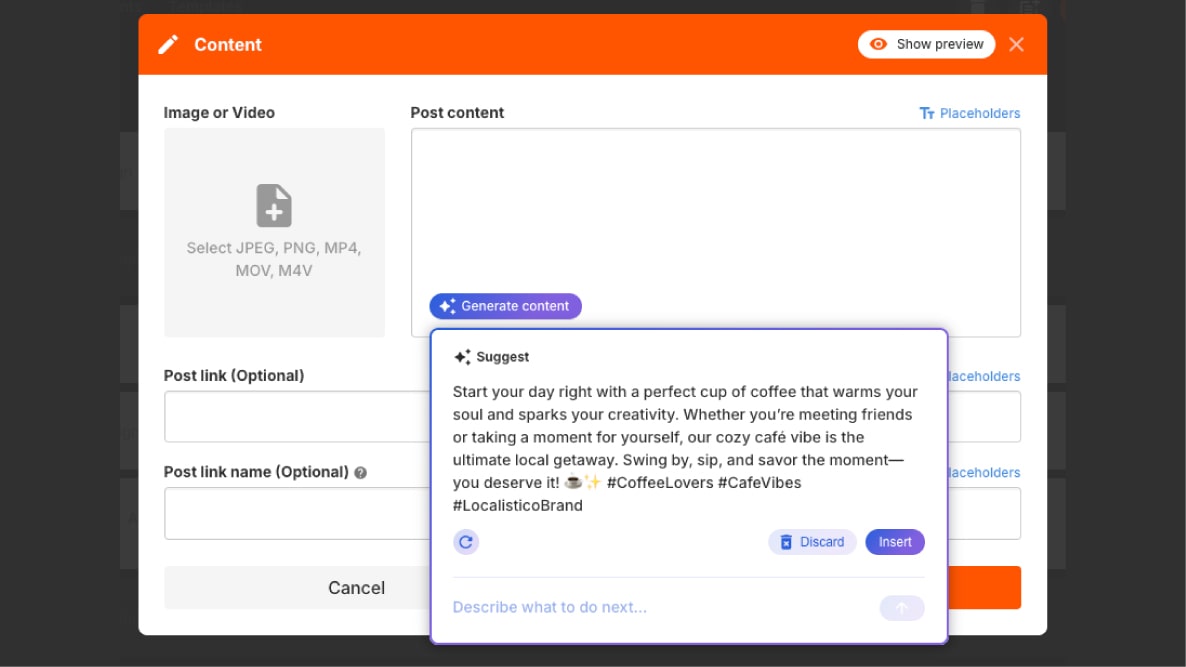1186x667 pixels.
Task: Cancel the content editing dialog
Action: [297, 588]
